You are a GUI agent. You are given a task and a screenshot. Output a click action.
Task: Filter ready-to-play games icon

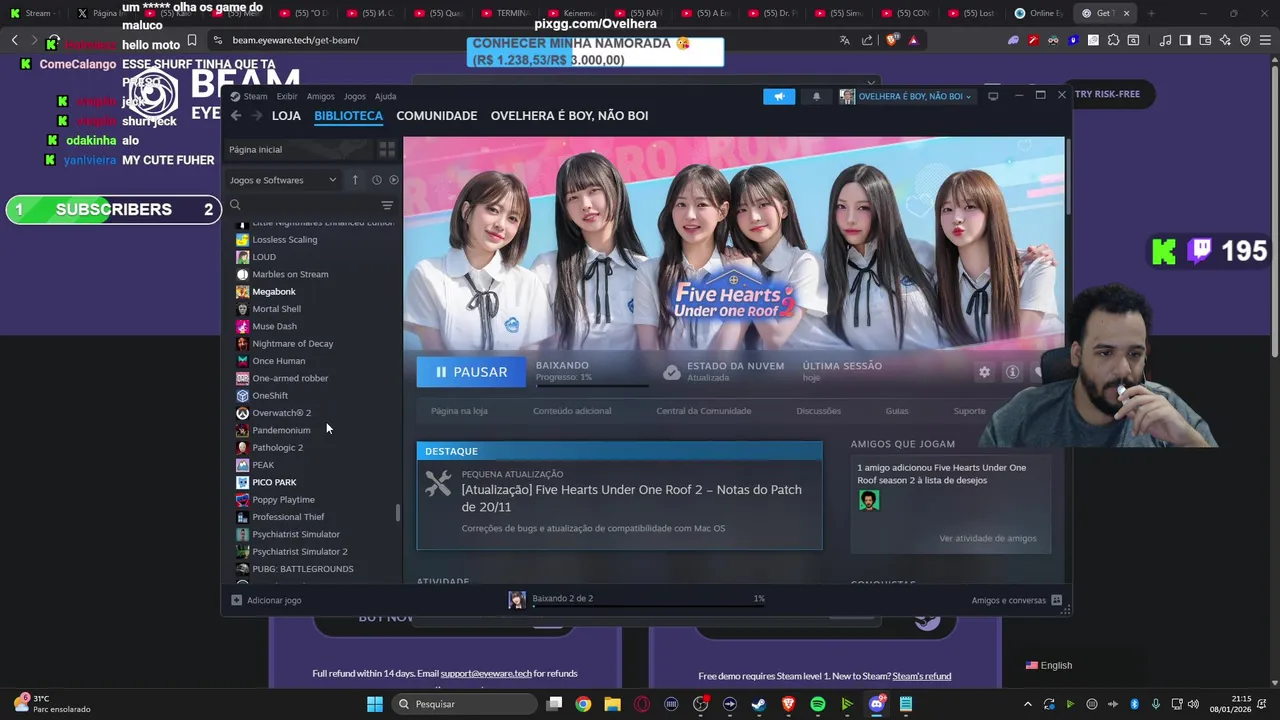394,180
